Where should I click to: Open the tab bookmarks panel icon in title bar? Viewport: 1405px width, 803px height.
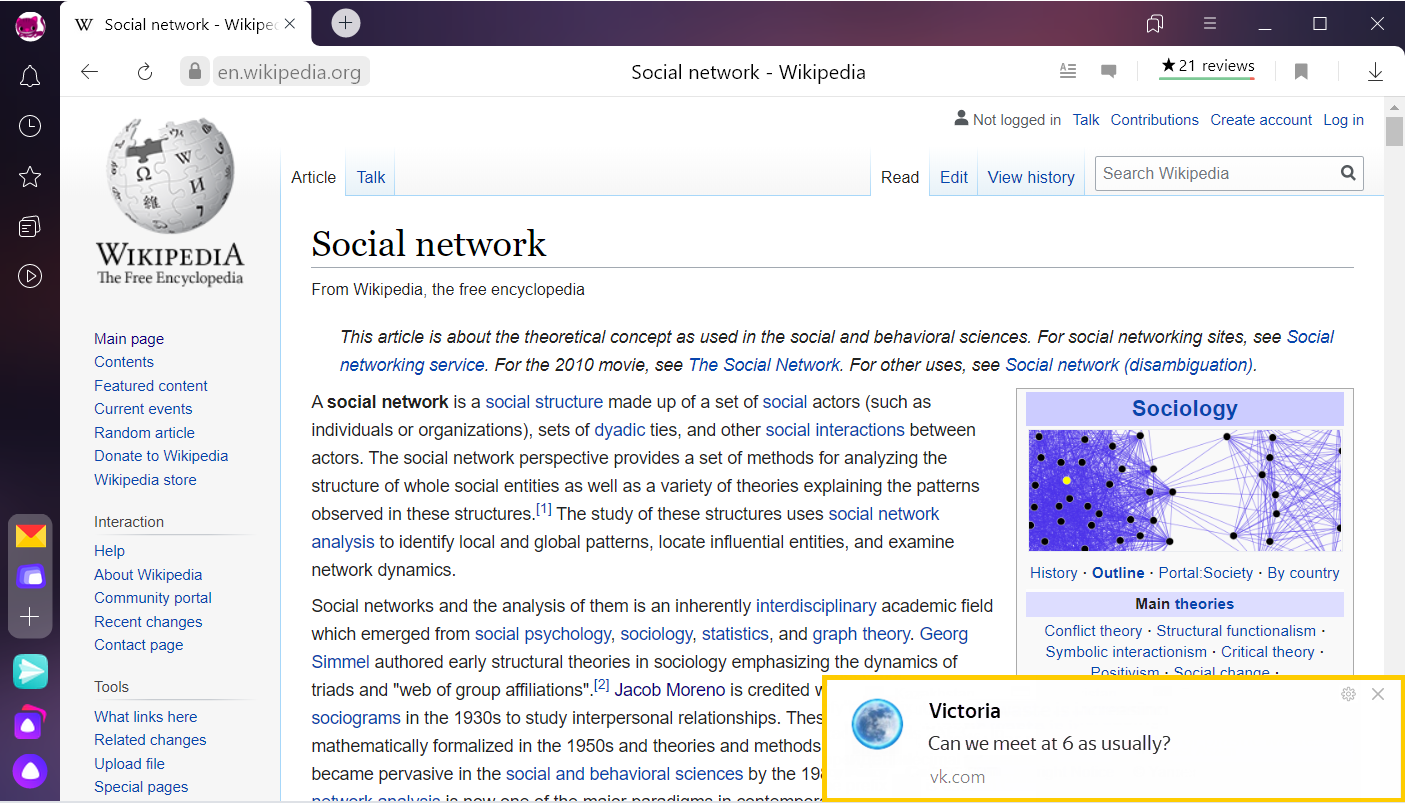(x=1155, y=24)
